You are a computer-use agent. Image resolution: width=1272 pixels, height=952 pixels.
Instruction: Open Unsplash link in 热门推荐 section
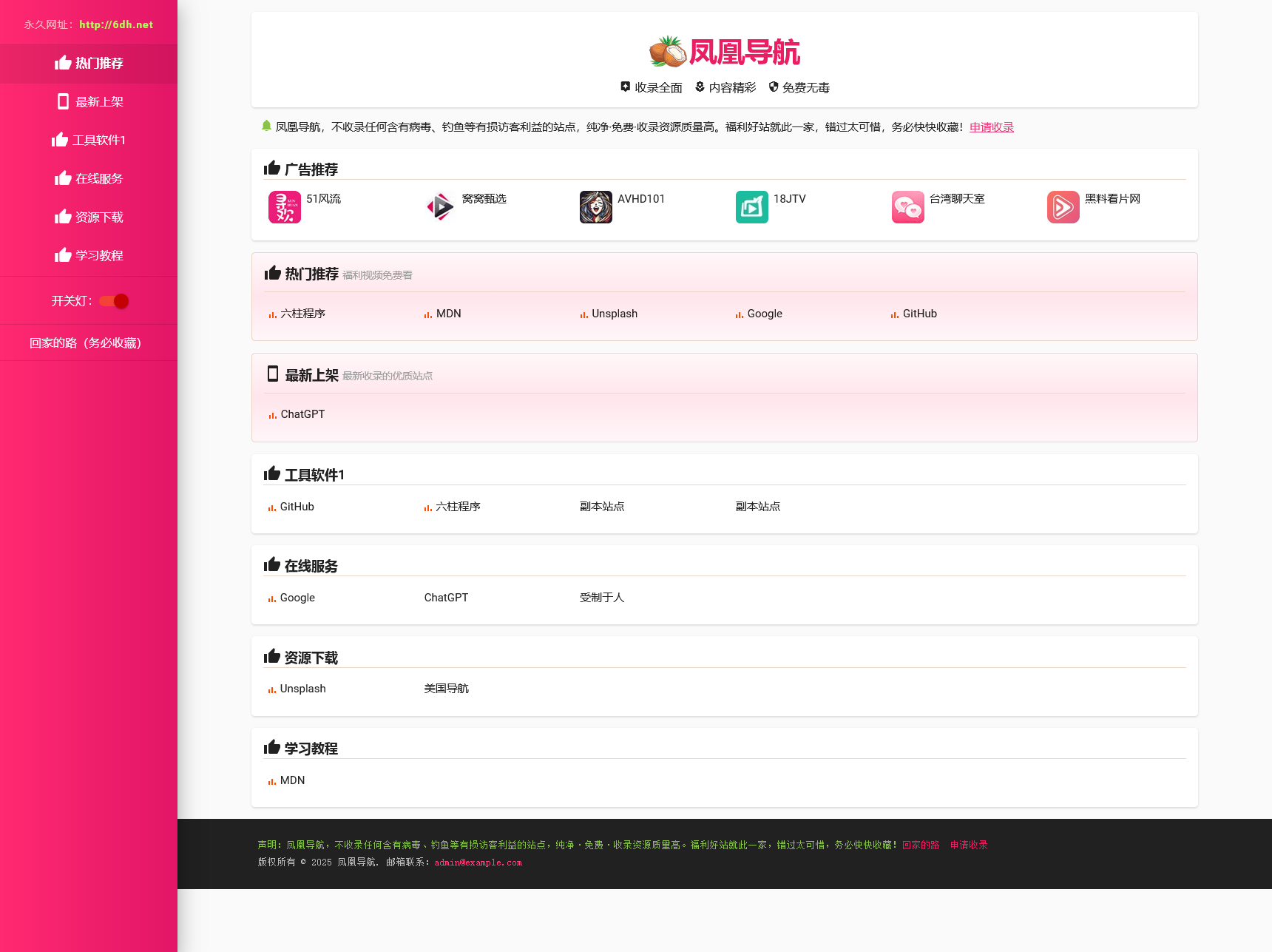(614, 314)
